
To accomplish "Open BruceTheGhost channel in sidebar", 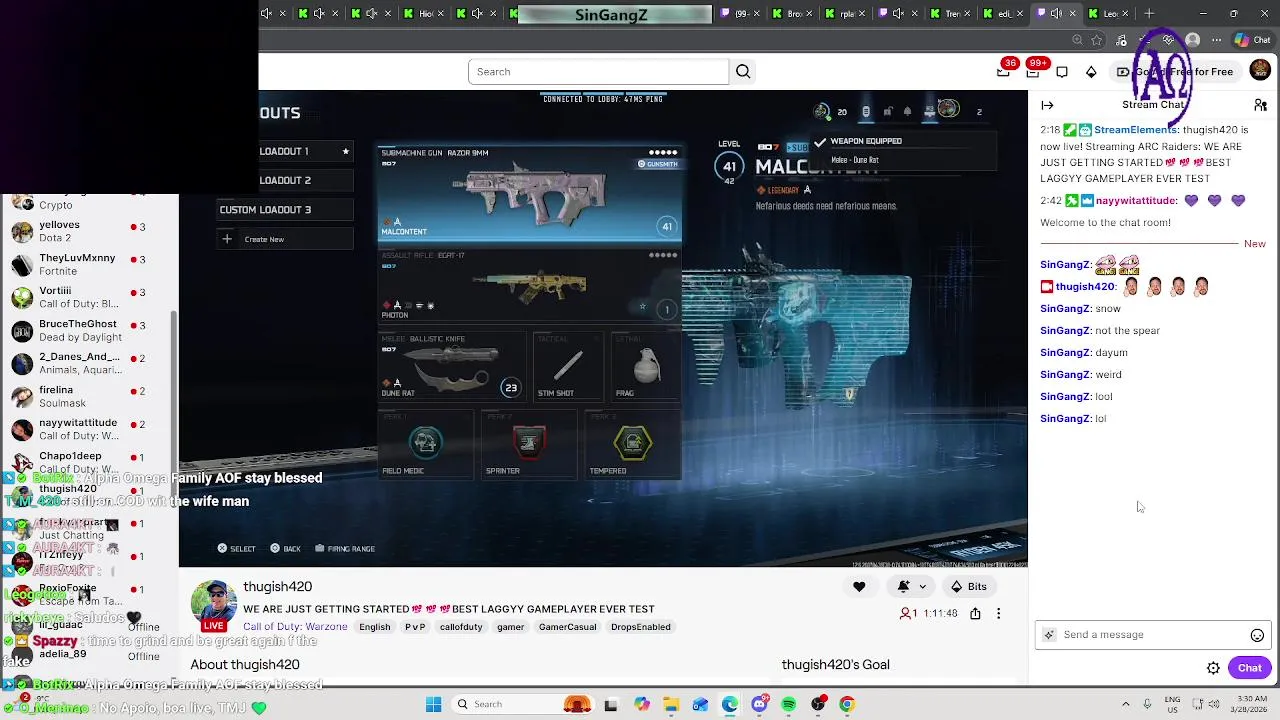I will tap(88, 331).
